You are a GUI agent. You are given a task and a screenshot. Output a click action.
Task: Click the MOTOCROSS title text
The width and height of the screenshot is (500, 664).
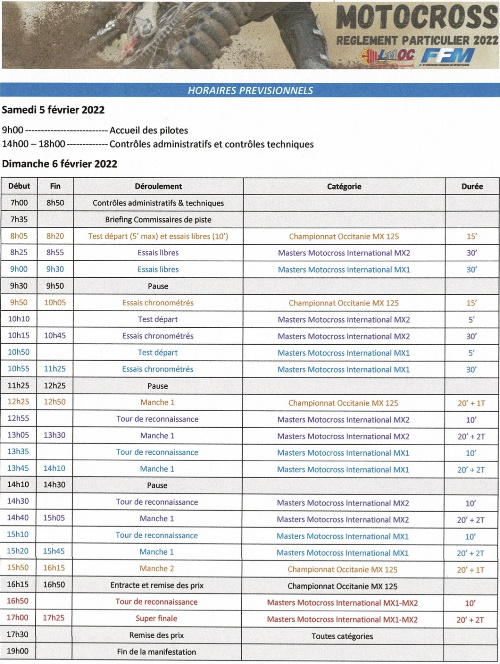coord(417,18)
